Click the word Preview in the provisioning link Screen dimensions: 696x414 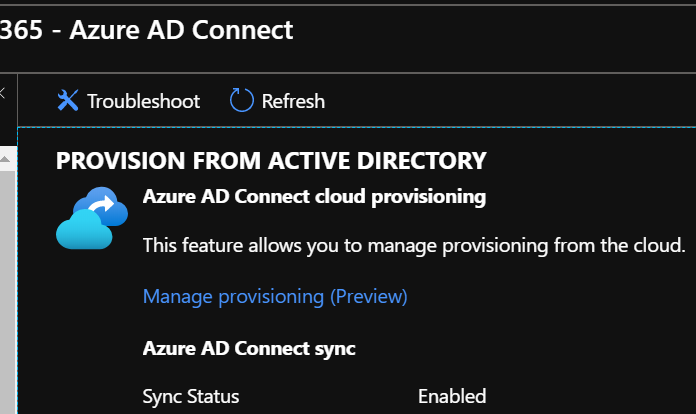(x=368, y=296)
